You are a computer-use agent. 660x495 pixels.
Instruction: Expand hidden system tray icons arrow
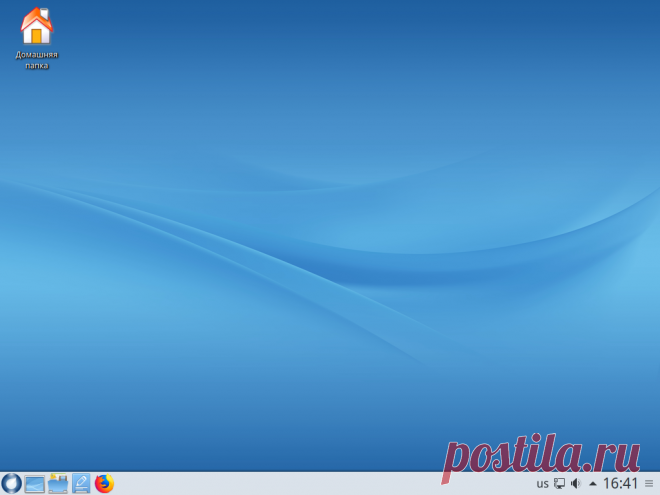click(x=593, y=484)
